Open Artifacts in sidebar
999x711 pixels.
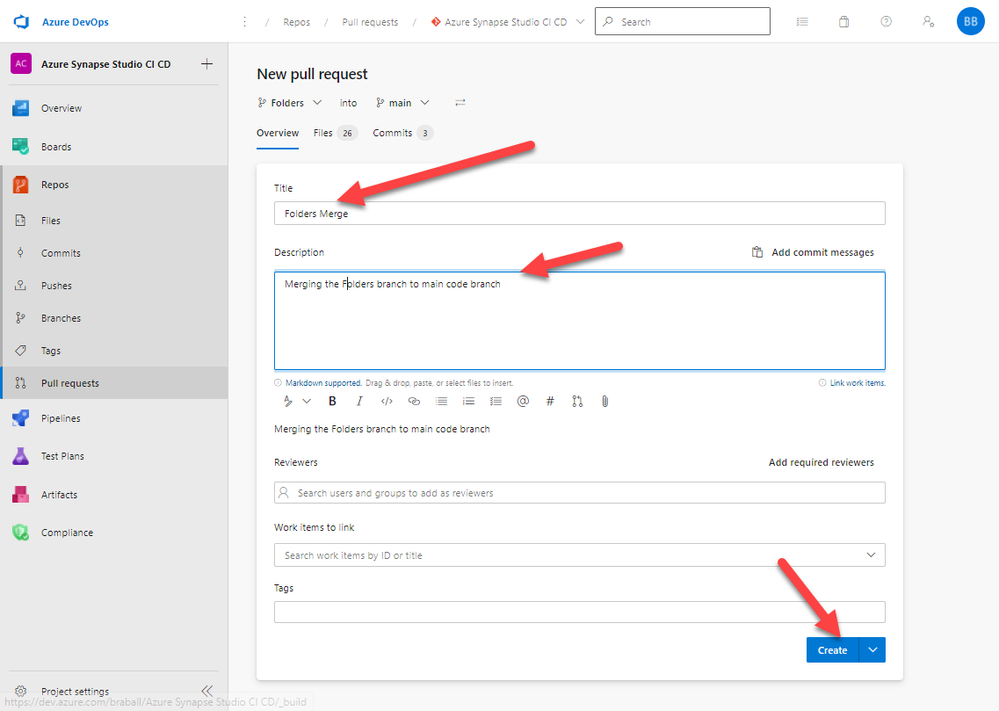point(59,494)
